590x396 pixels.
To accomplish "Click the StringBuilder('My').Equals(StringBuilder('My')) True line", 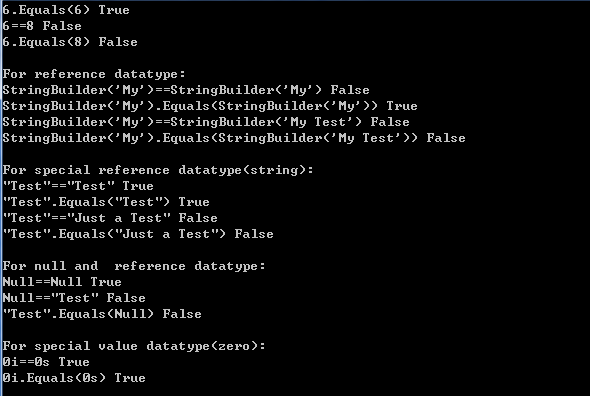I will point(210,106).
